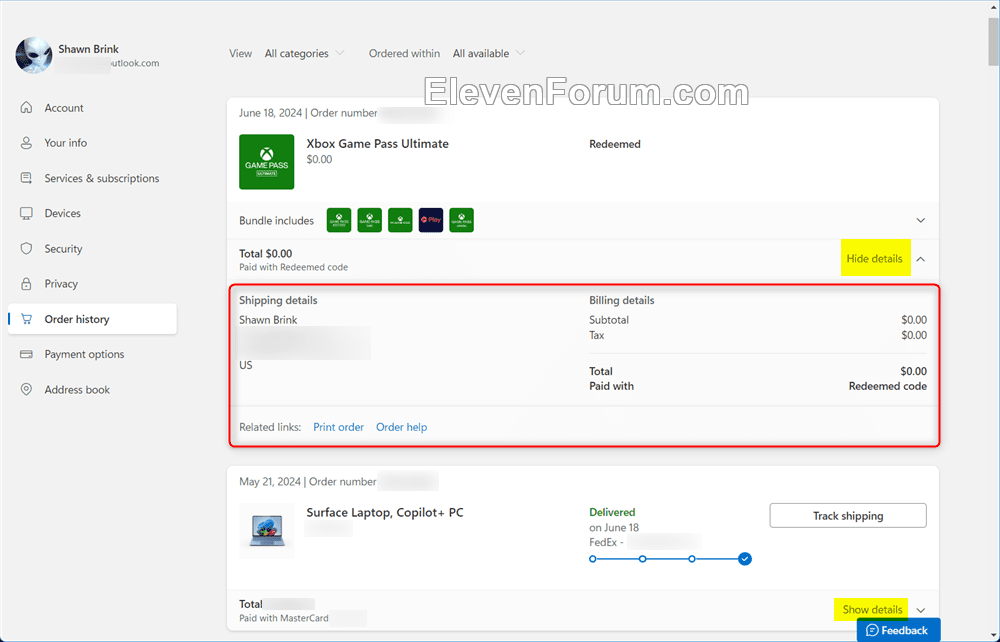Click the Billing details heading

pyautogui.click(x=621, y=300)
